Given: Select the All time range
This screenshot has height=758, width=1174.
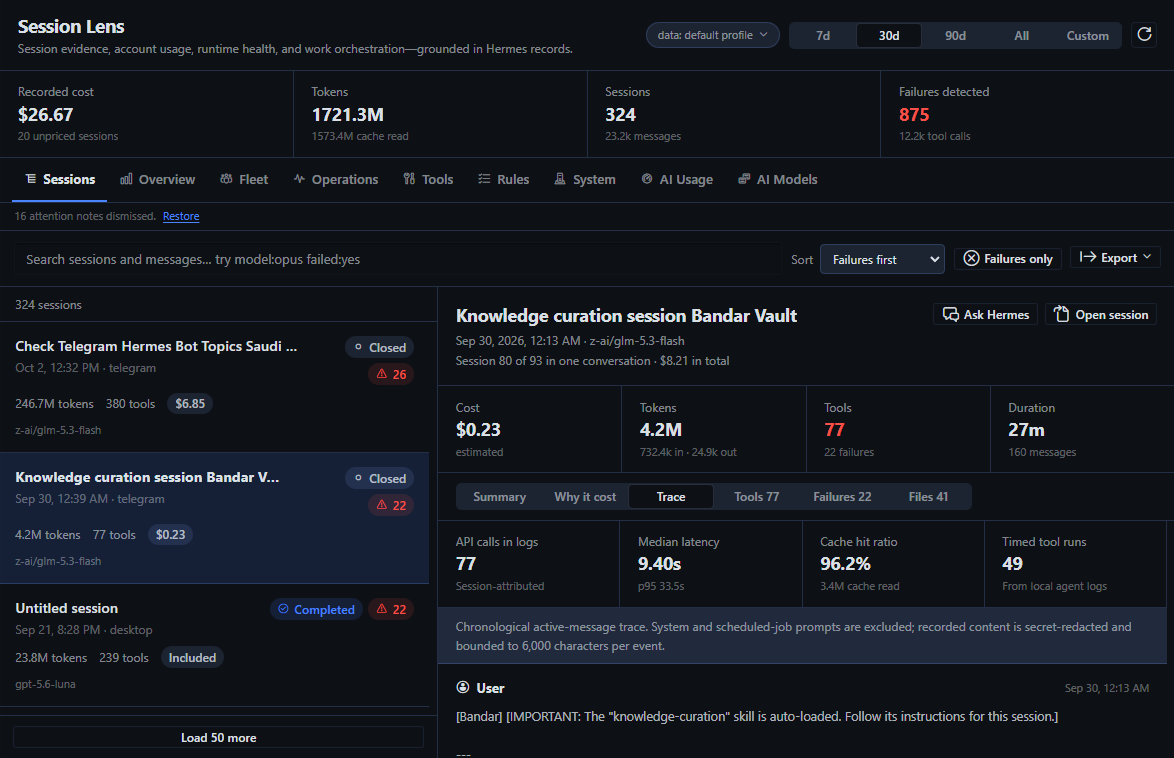Looking at the screenshot, I should (x=1021, y=35).
